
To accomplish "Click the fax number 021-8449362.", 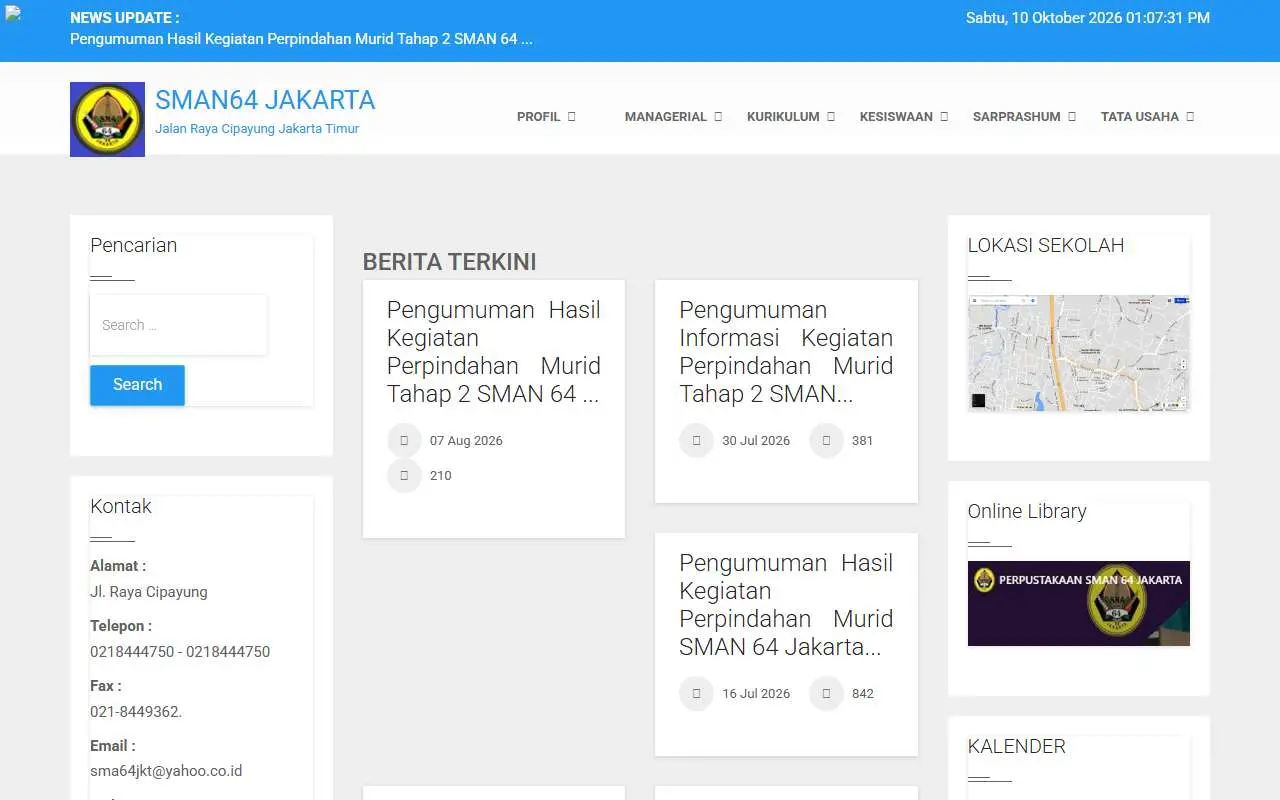I will (136, 711).
